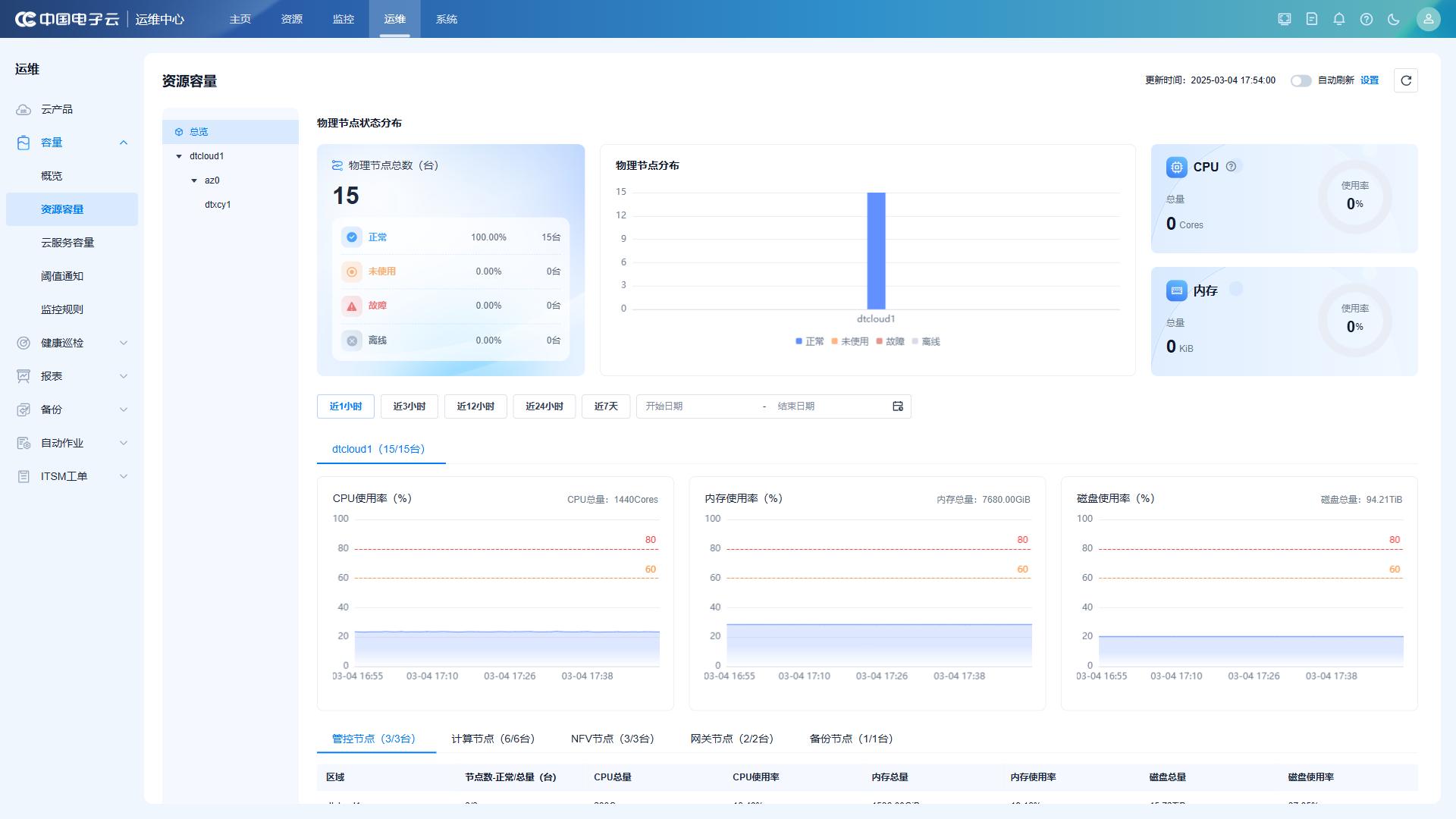The height and width of the screenshot is (819, 1456).
Task: Open the 系统 top menu
Action: click(447, 19)
